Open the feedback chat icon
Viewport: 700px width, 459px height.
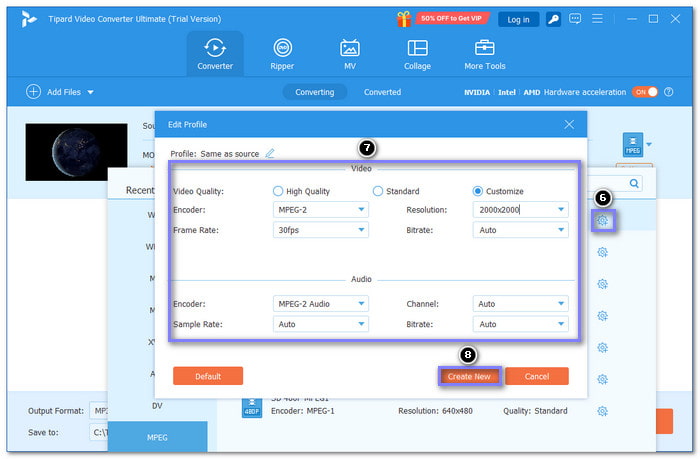(x=575, y=19)
